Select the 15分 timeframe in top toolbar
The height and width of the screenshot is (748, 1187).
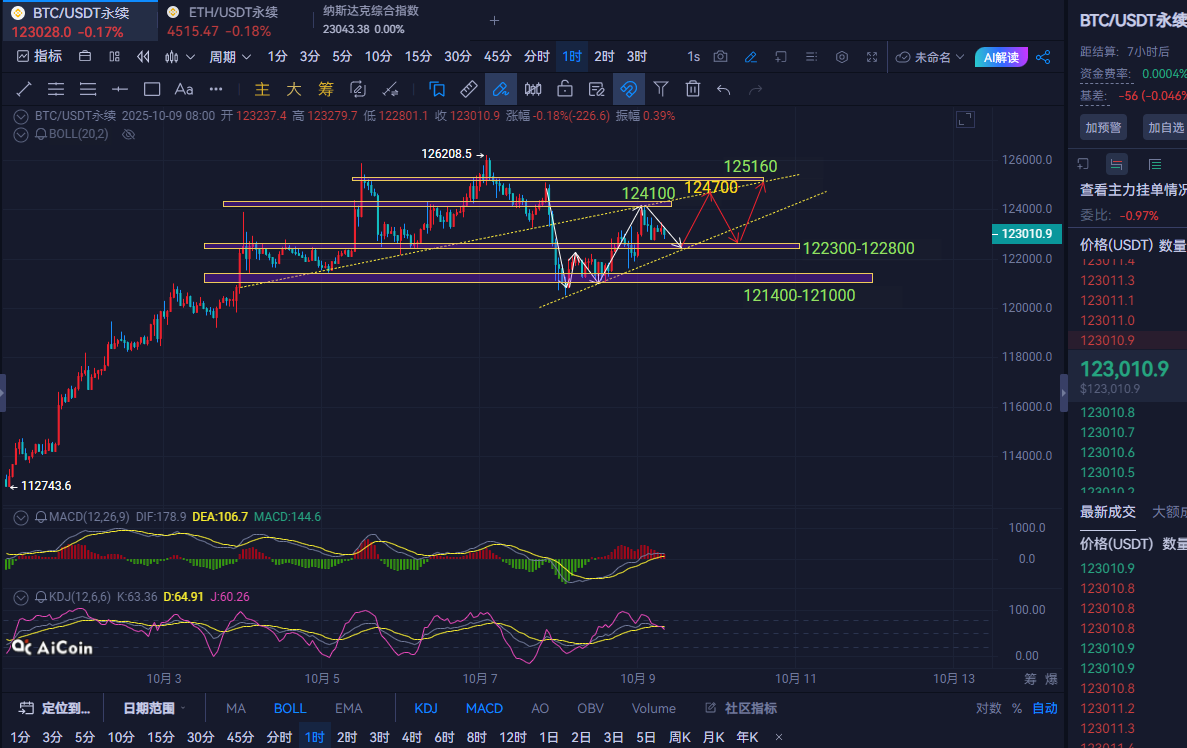click(x=418, y=57)
